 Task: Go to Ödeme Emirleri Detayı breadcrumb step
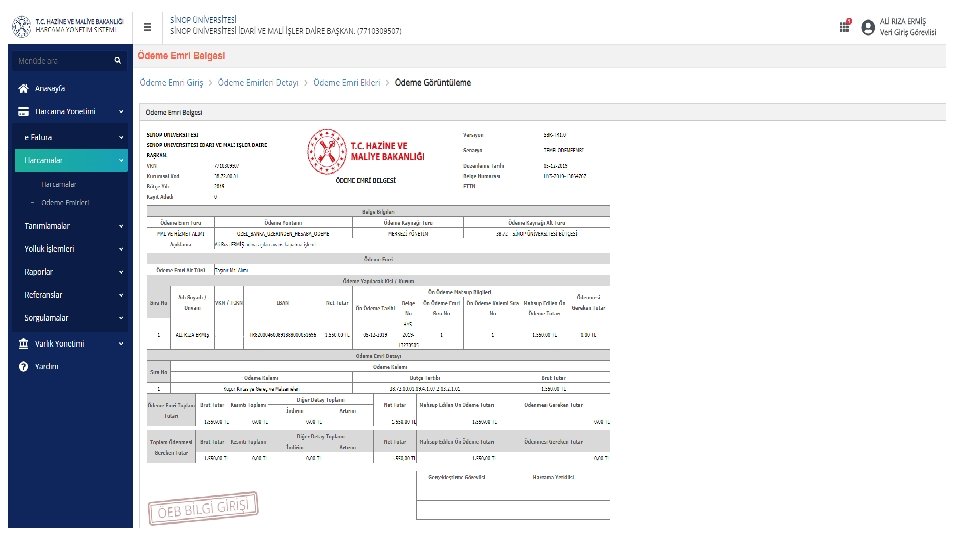(258, 83)
